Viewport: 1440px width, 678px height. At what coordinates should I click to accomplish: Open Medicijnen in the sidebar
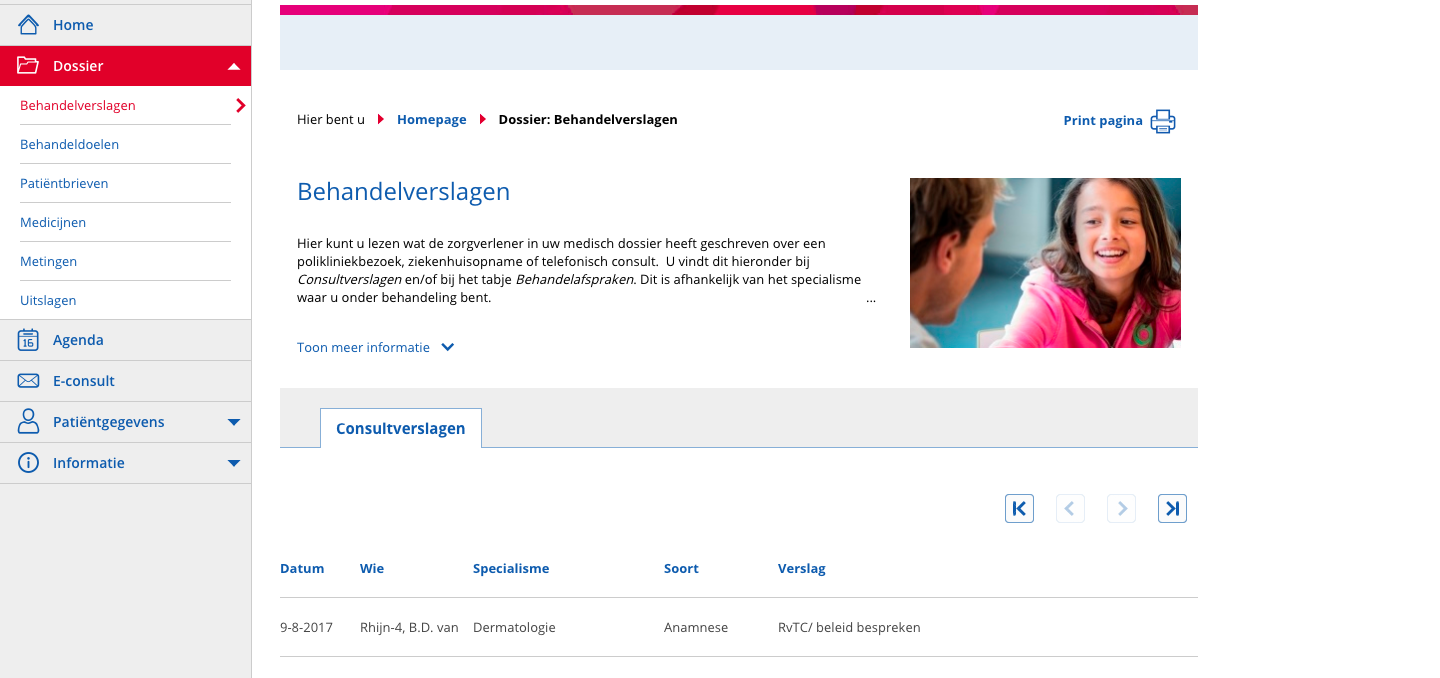click(x=53, y=222)
